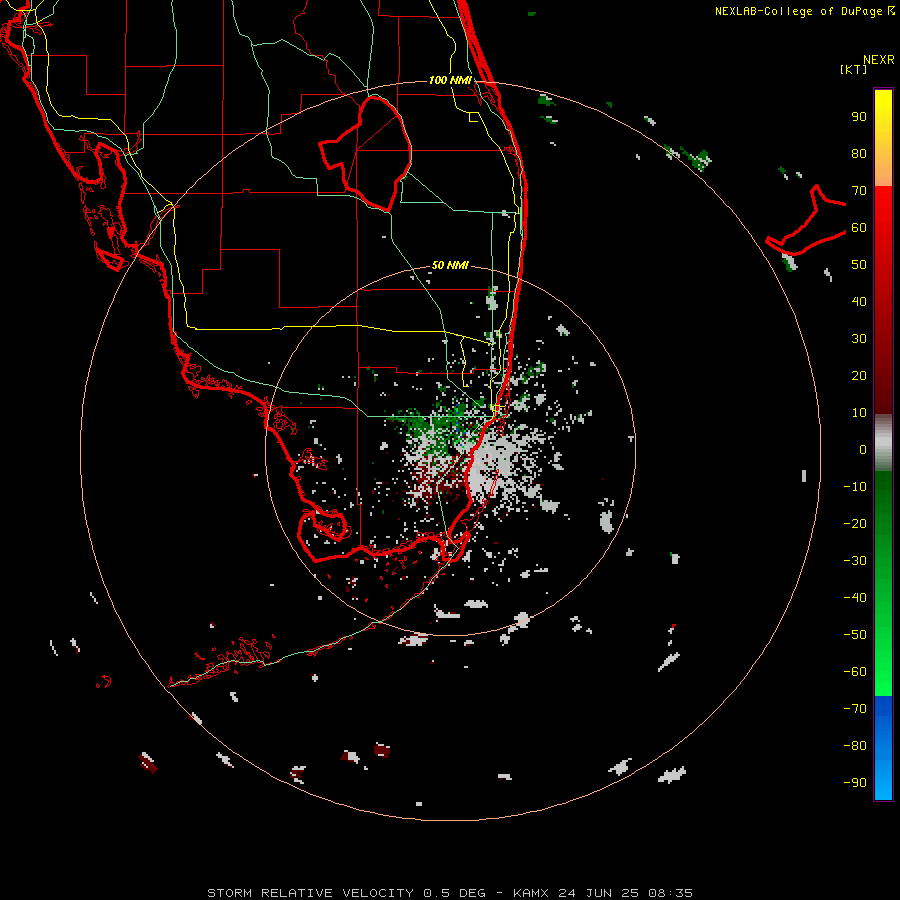Click the Lake Okeechobee outline on map
The width and height of the screenshot is (900, 900).
tap(366, 153)
